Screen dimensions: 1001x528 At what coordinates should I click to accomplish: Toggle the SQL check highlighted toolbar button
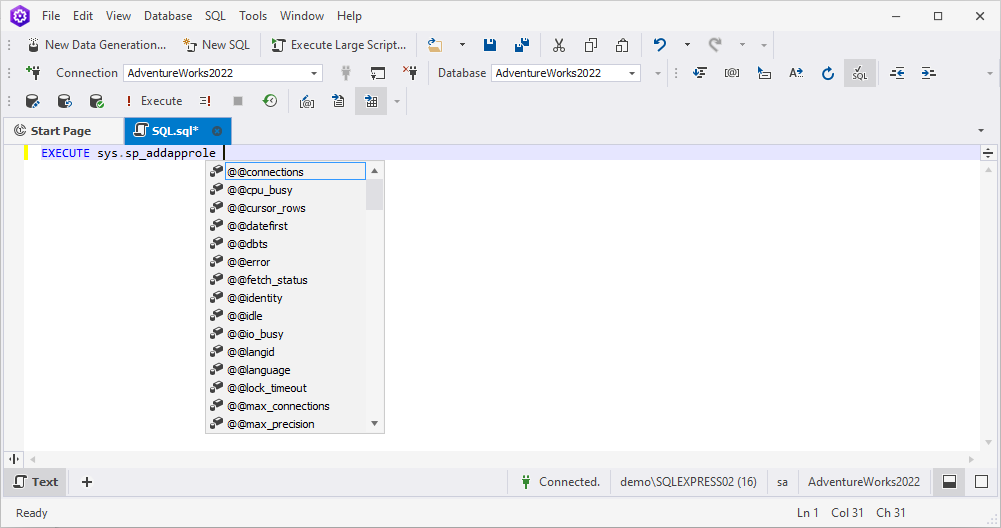[x=860, y=73]
